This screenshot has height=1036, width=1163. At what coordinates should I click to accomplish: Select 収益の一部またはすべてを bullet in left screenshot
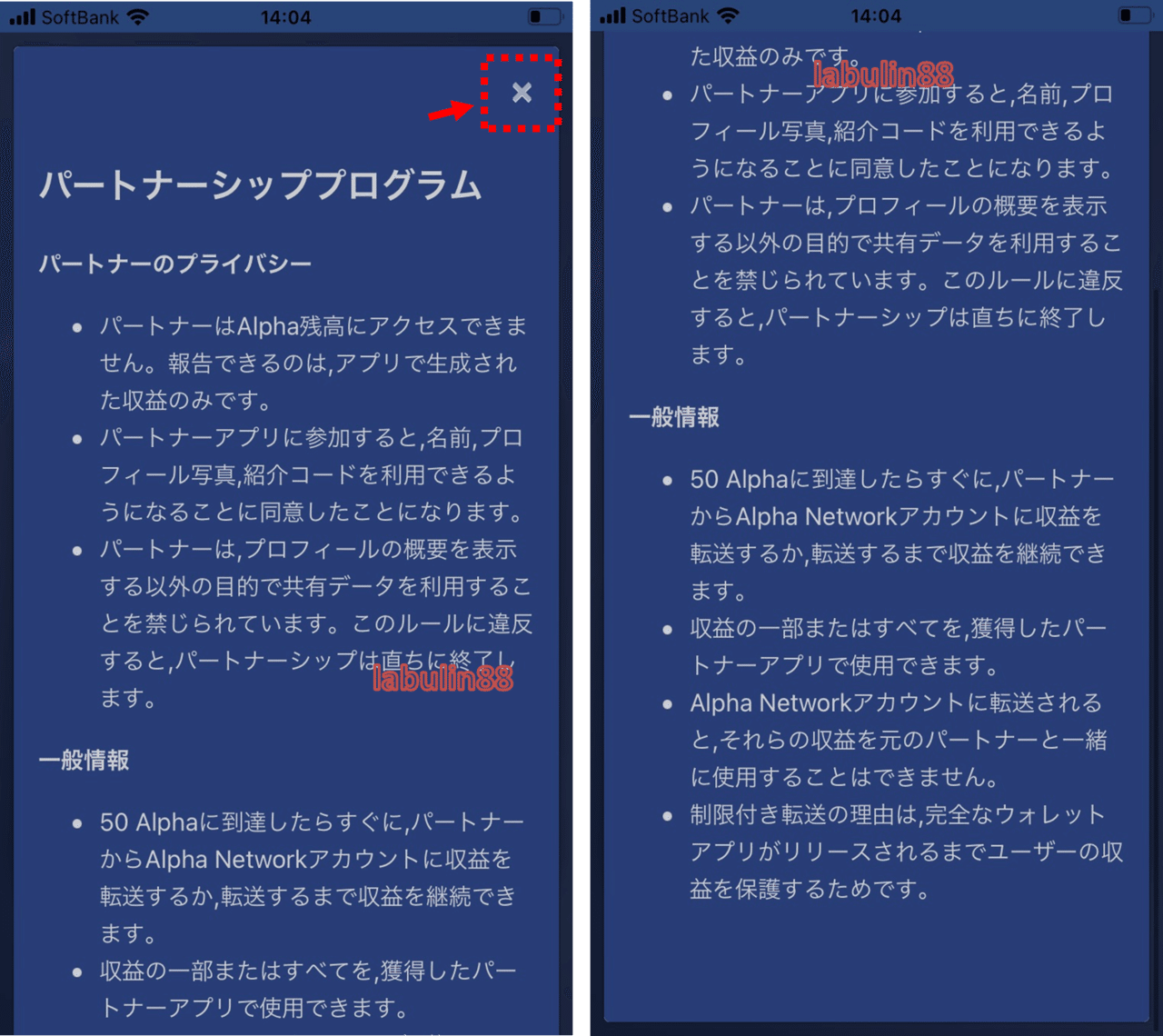[x=309, y=990]
